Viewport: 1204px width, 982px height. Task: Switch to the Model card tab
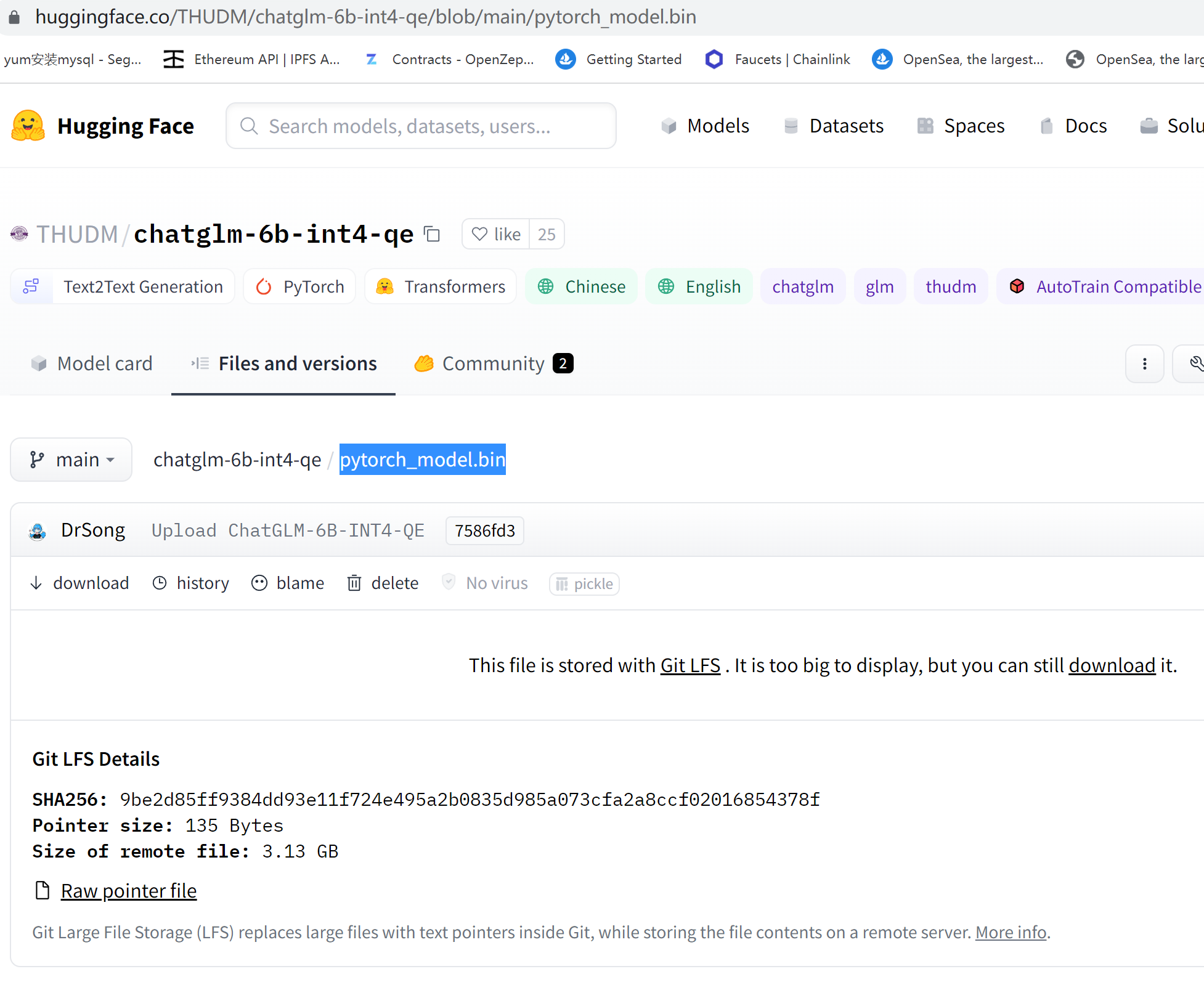click(x=92, y=363)
